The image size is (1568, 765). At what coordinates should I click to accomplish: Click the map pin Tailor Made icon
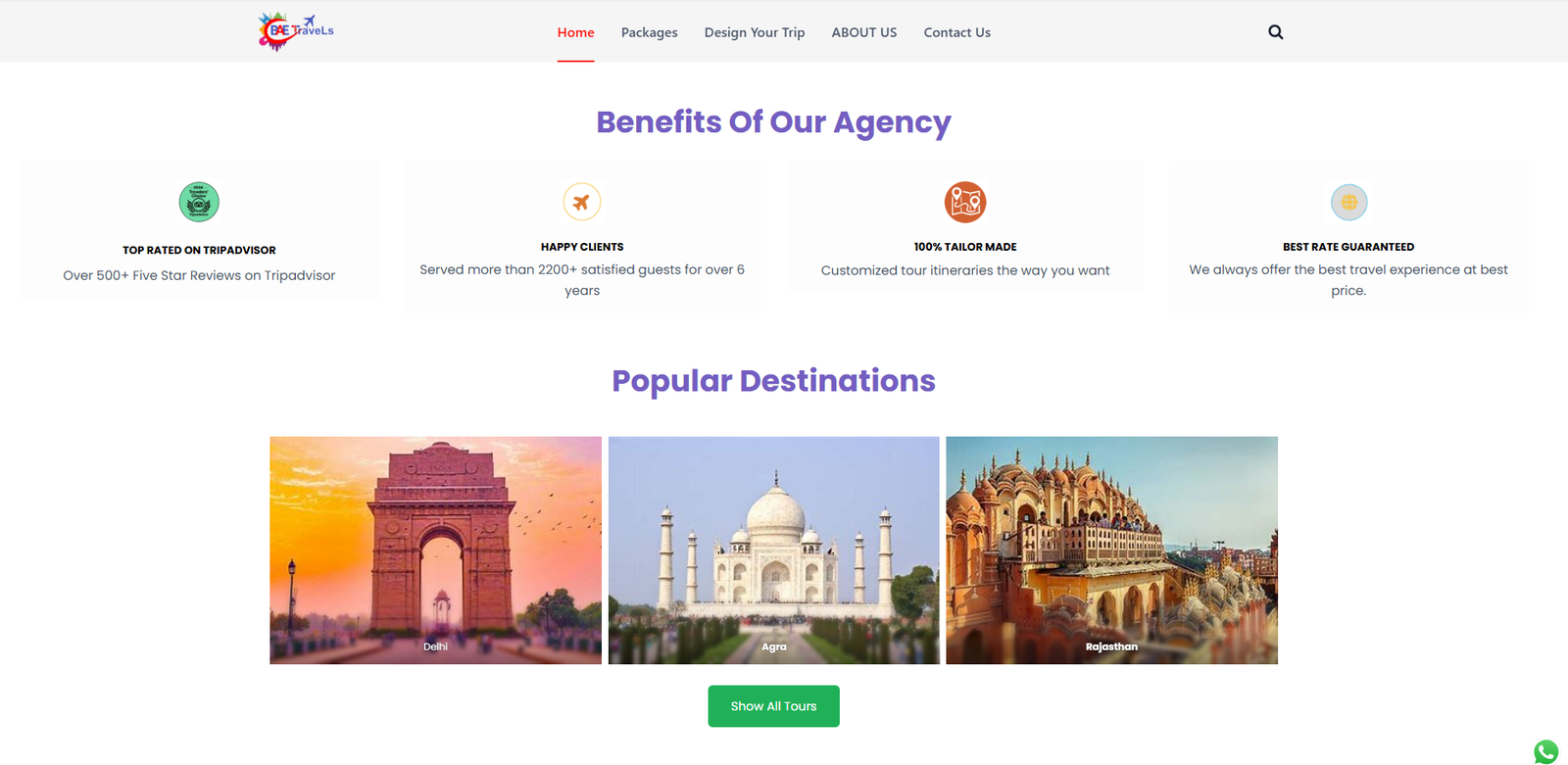pos(965,202)
